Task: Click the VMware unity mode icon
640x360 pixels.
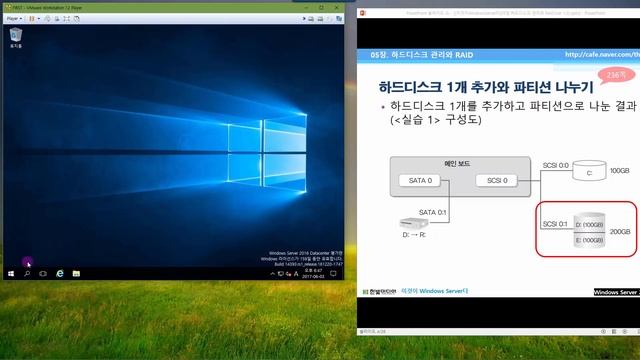Action: (76, 19)
